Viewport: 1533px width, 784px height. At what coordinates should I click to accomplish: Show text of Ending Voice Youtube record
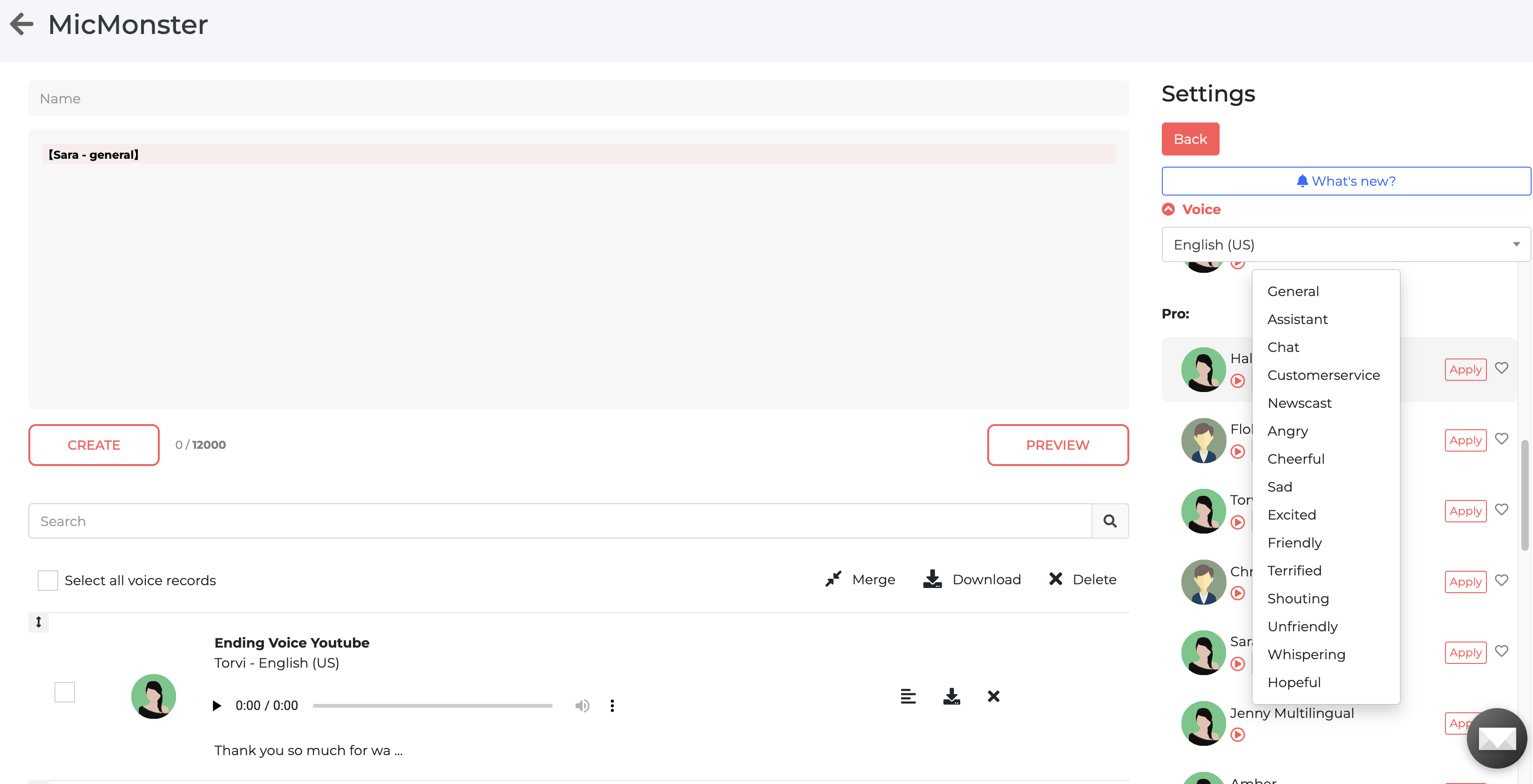[x=908, y=696]
